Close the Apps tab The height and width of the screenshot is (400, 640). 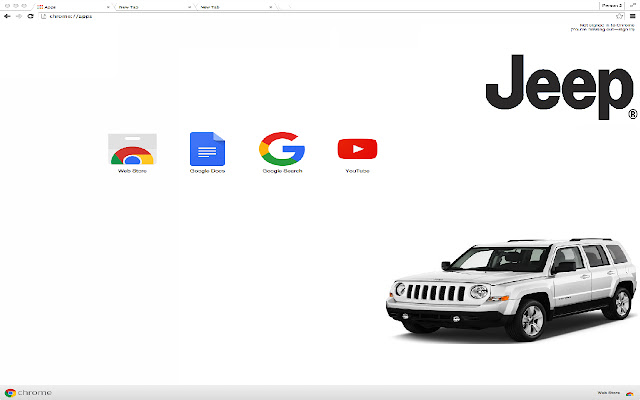pyautogui.click(x=108, y=7)
